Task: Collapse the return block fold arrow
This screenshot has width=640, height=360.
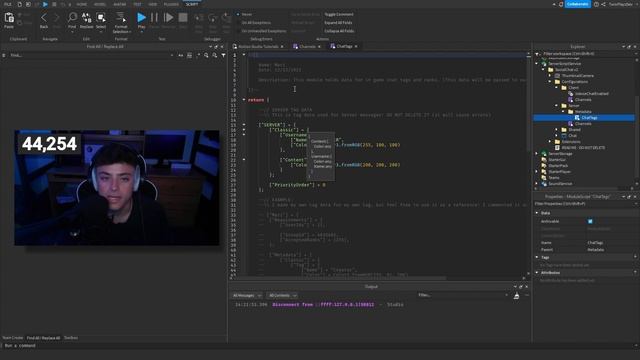Action: point(244,100)
